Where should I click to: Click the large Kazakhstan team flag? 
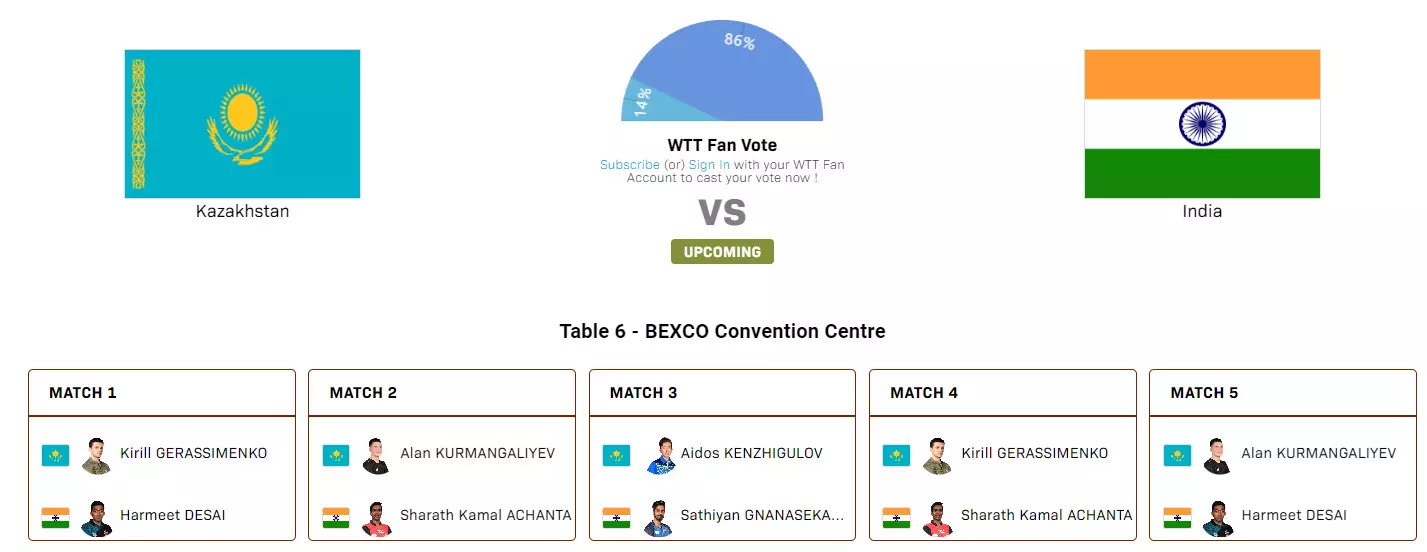coord(242,124)
